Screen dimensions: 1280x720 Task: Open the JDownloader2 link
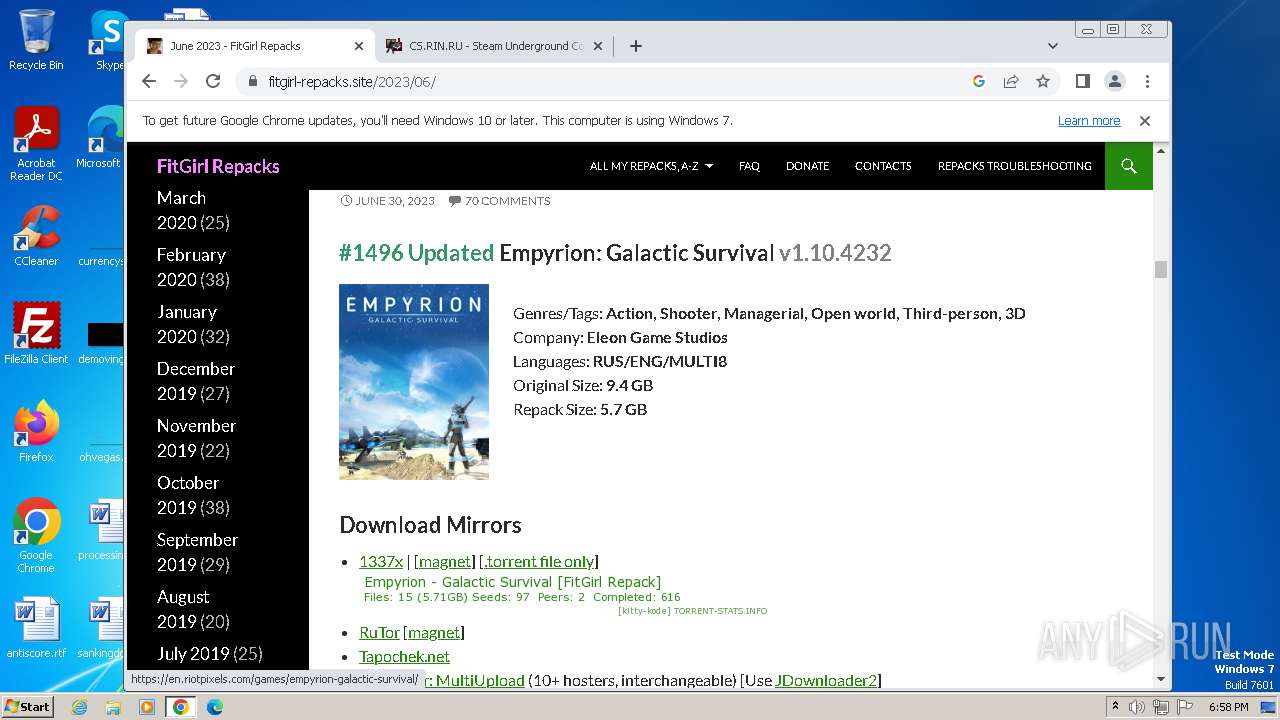(826, 681)
